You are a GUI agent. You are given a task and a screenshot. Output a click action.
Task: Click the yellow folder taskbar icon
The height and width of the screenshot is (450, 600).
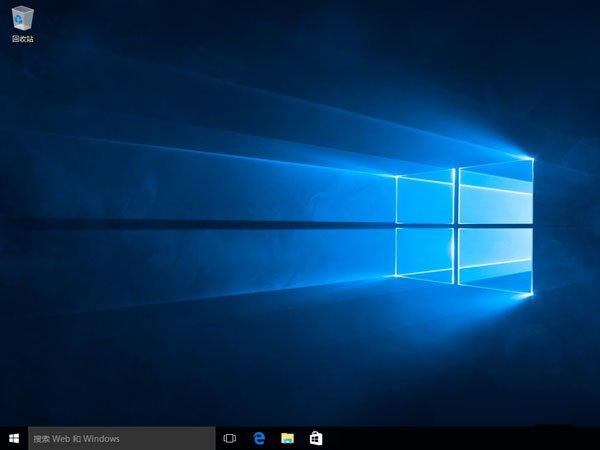pos(287,438)
